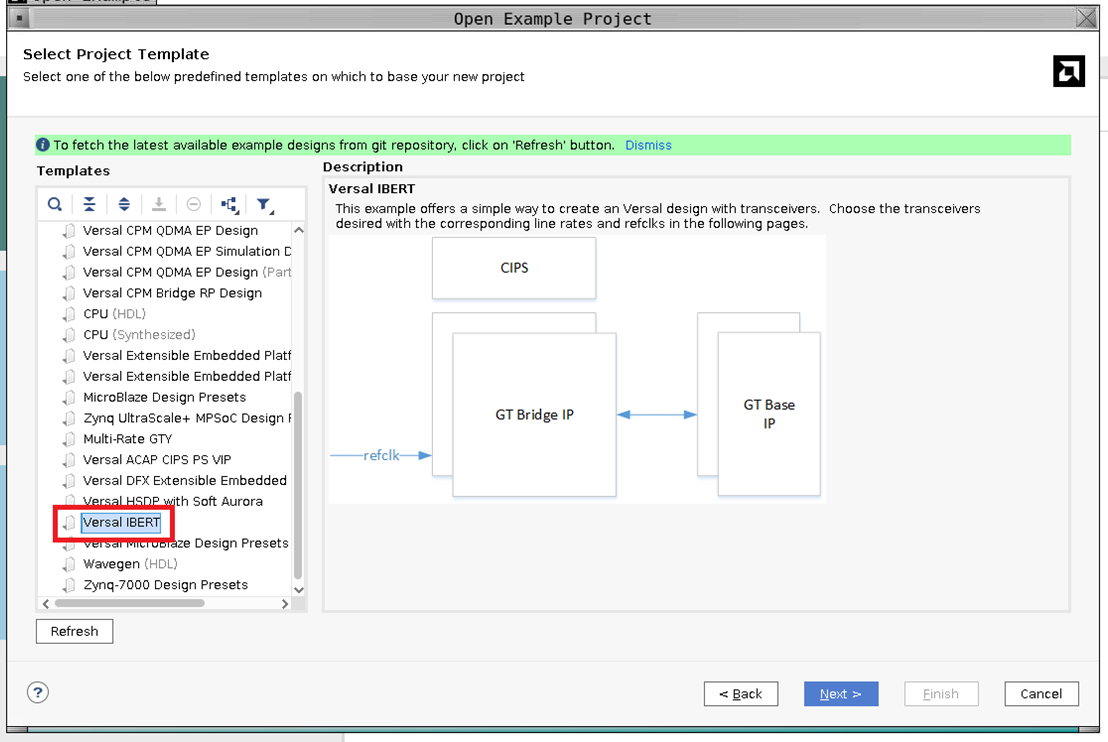Click the templates list left scroll arrow

point(46,603)
